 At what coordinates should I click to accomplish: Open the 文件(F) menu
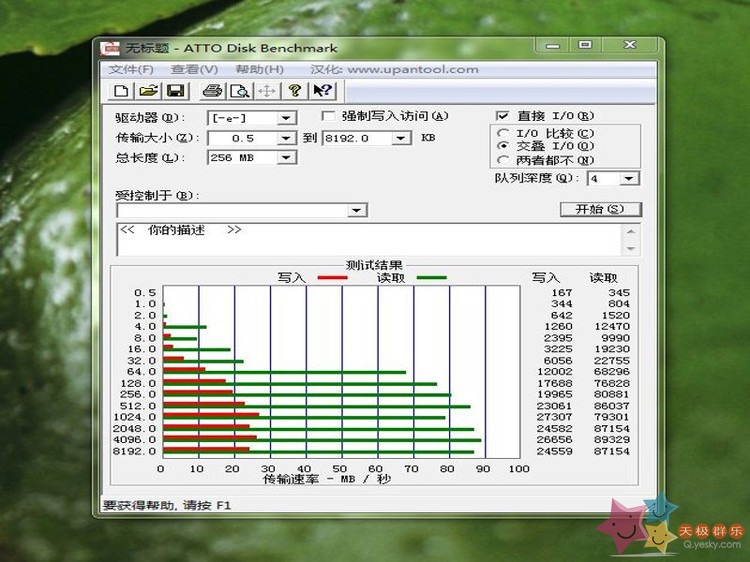click(x=131, y=69)
